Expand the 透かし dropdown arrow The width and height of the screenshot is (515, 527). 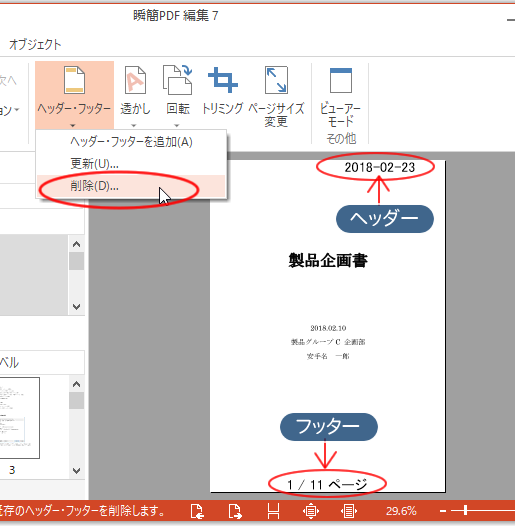134,126
